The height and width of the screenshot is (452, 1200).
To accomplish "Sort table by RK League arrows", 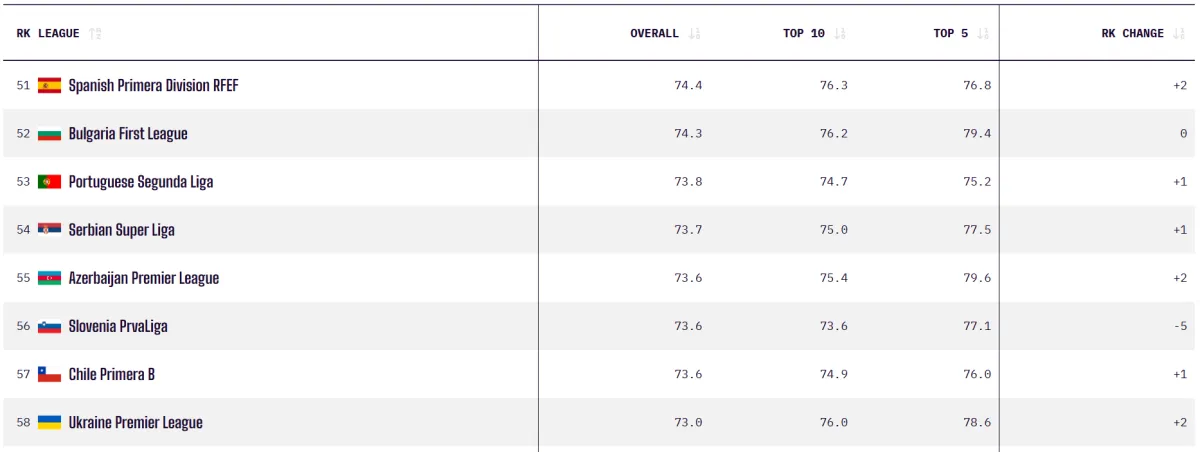I will pyautogui.click(x=95, y=33).
